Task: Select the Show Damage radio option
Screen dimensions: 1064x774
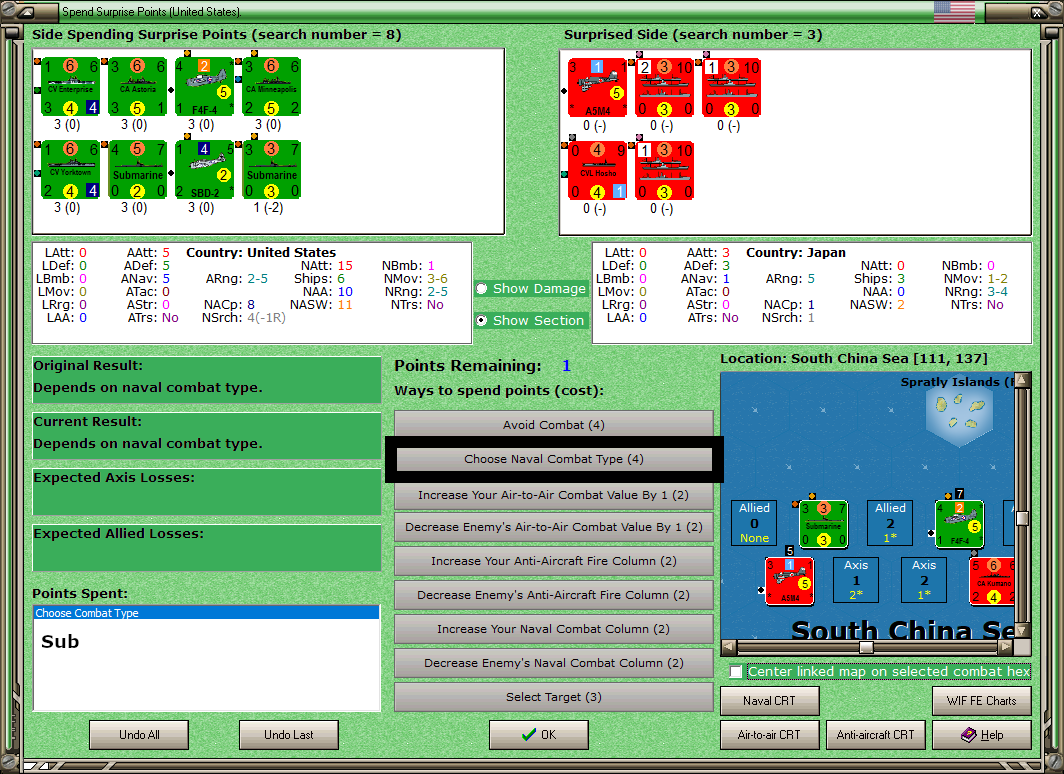Action: (530, 288)
